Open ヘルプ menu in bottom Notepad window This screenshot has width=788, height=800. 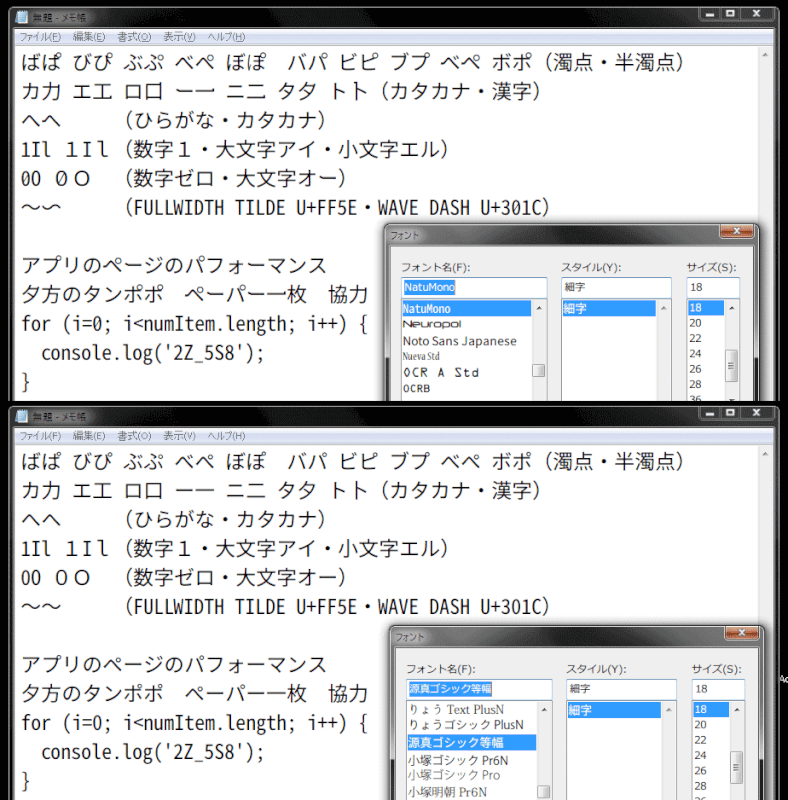click(x=226, y=436)
